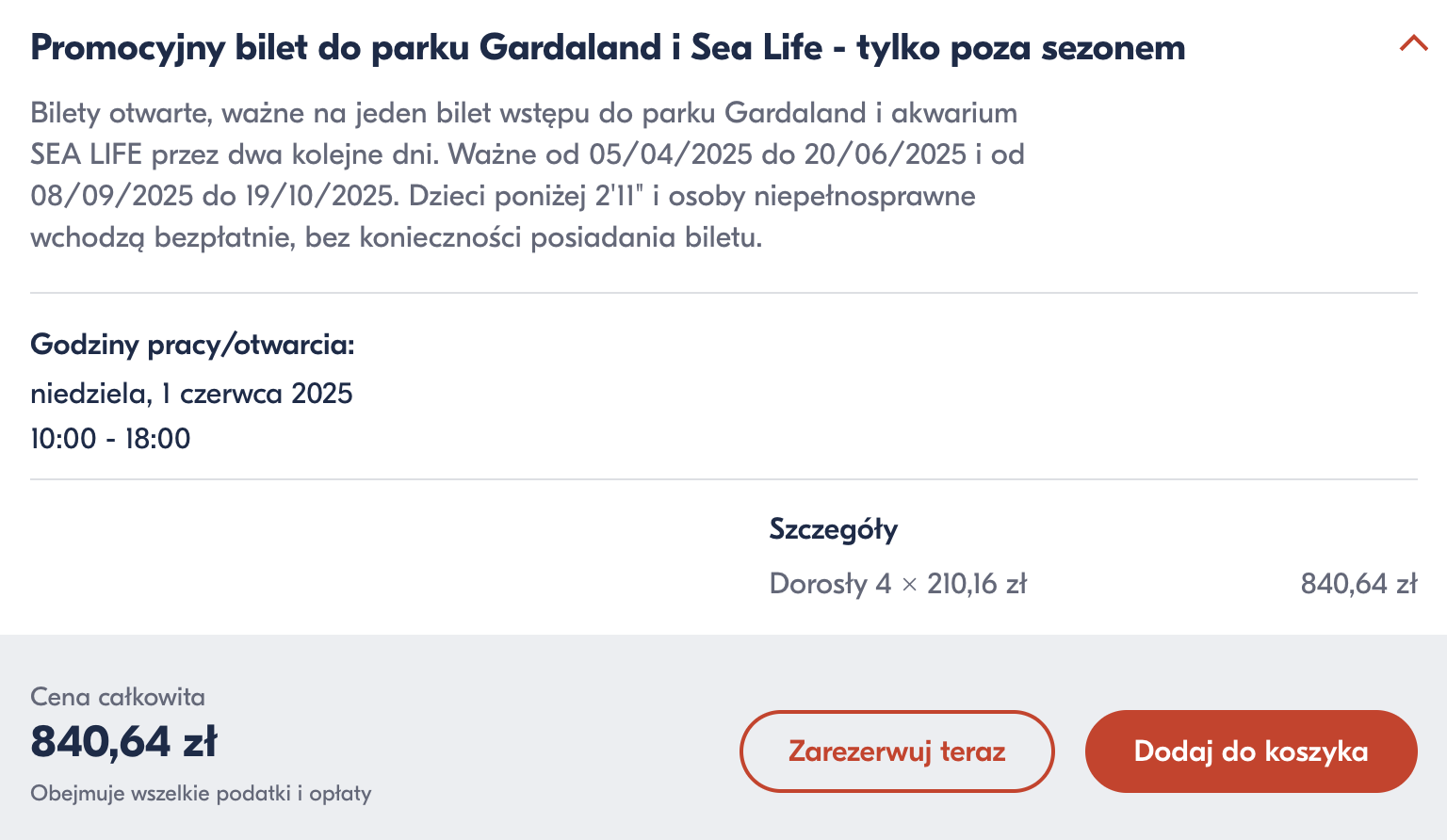Select the Promocyjny bilet do parku Gardaland heading
The width and height of the screenshot is (1447, 840).
point(608,47)
